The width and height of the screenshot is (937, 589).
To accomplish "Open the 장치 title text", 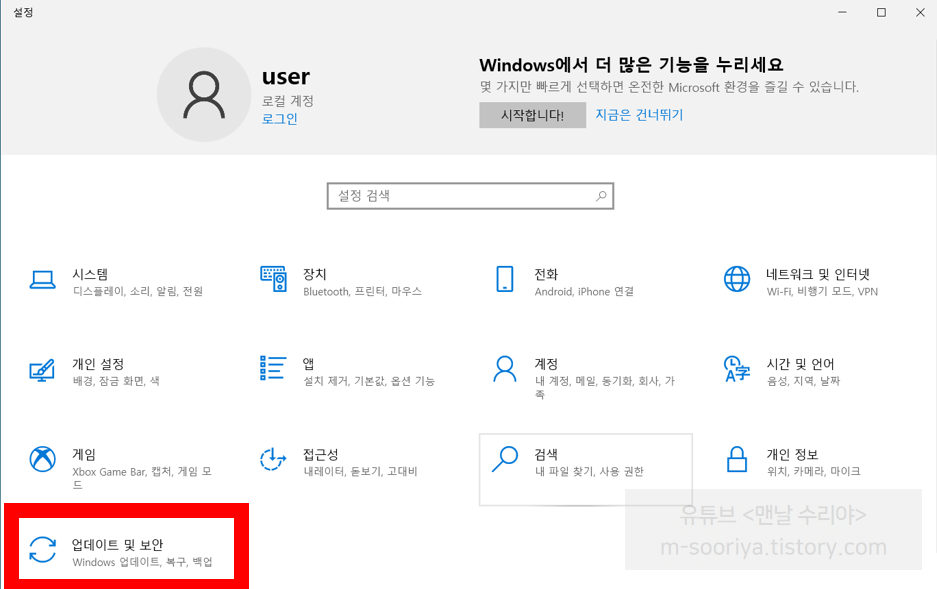I will [315, 274].
